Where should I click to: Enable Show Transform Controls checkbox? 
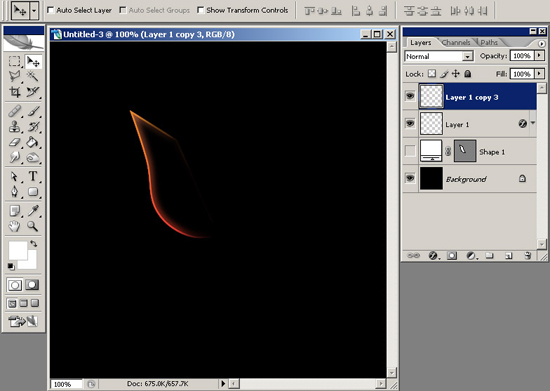click(200, 10)
